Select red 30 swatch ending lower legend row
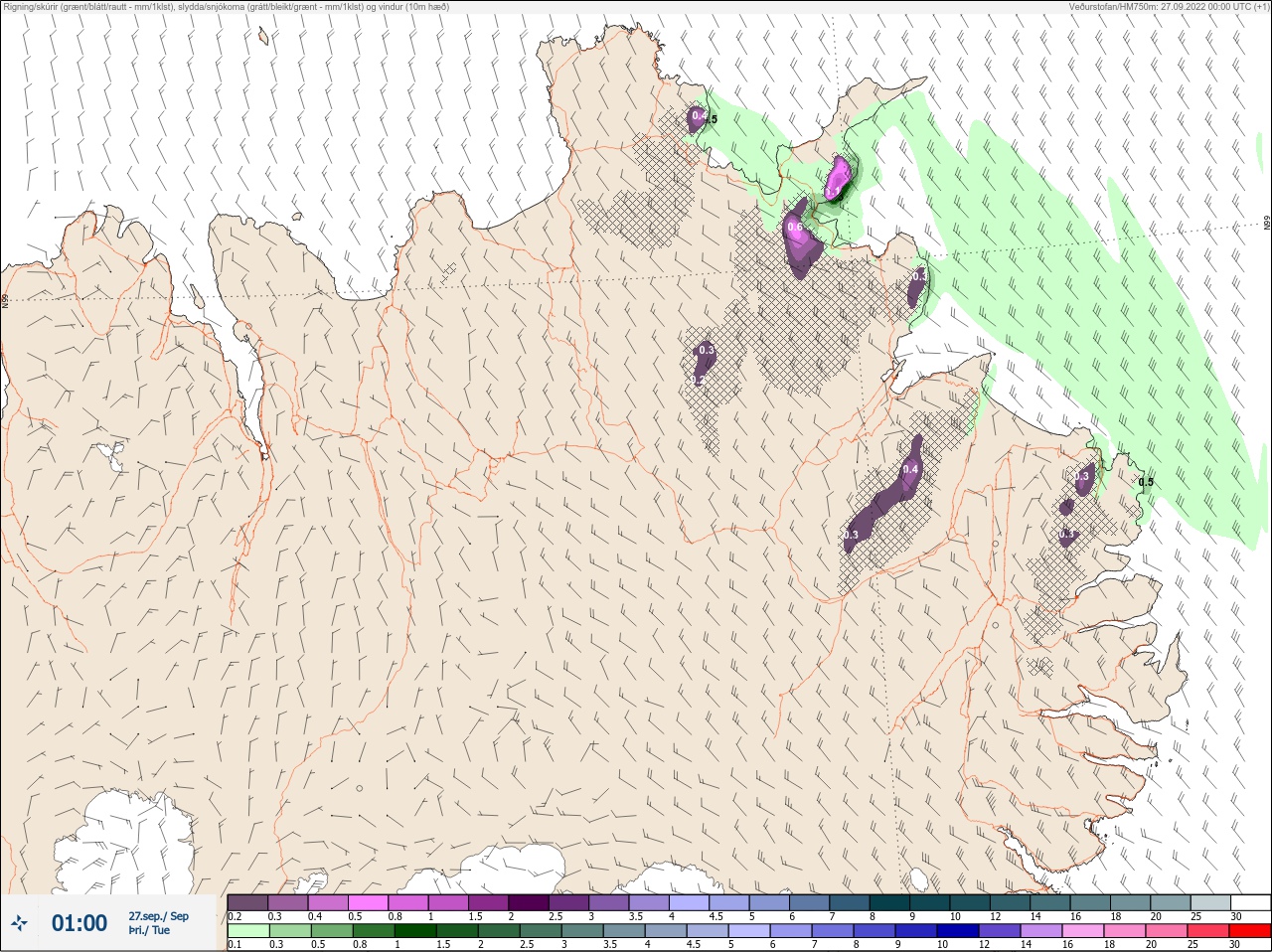The image size is (1272, 952). click(1250, 932)
